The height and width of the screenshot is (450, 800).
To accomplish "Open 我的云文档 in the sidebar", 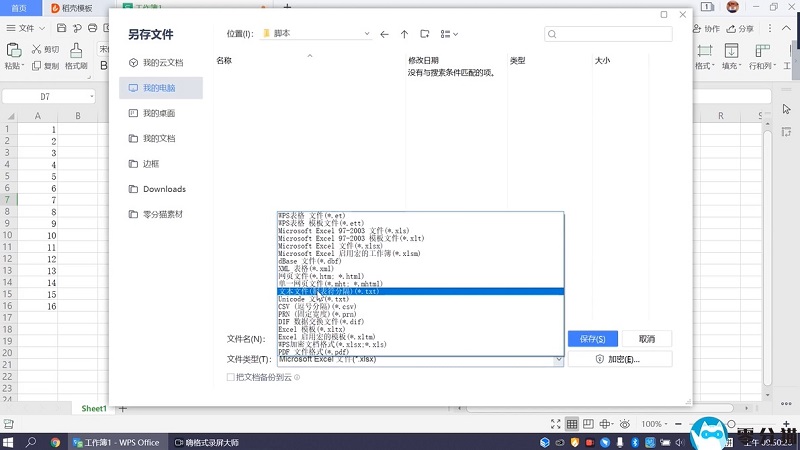I will pyautogui.click(x=162, y=62).
